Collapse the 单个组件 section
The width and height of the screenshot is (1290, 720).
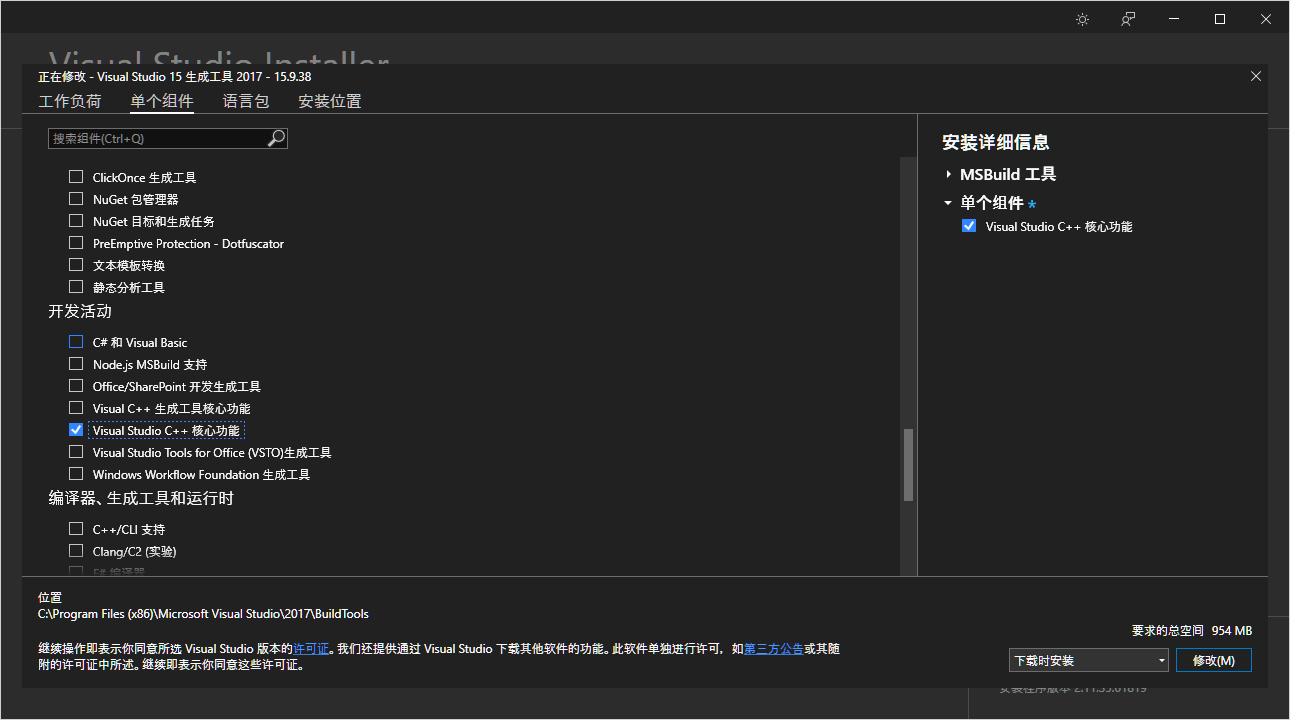click(x=948, y=202)
